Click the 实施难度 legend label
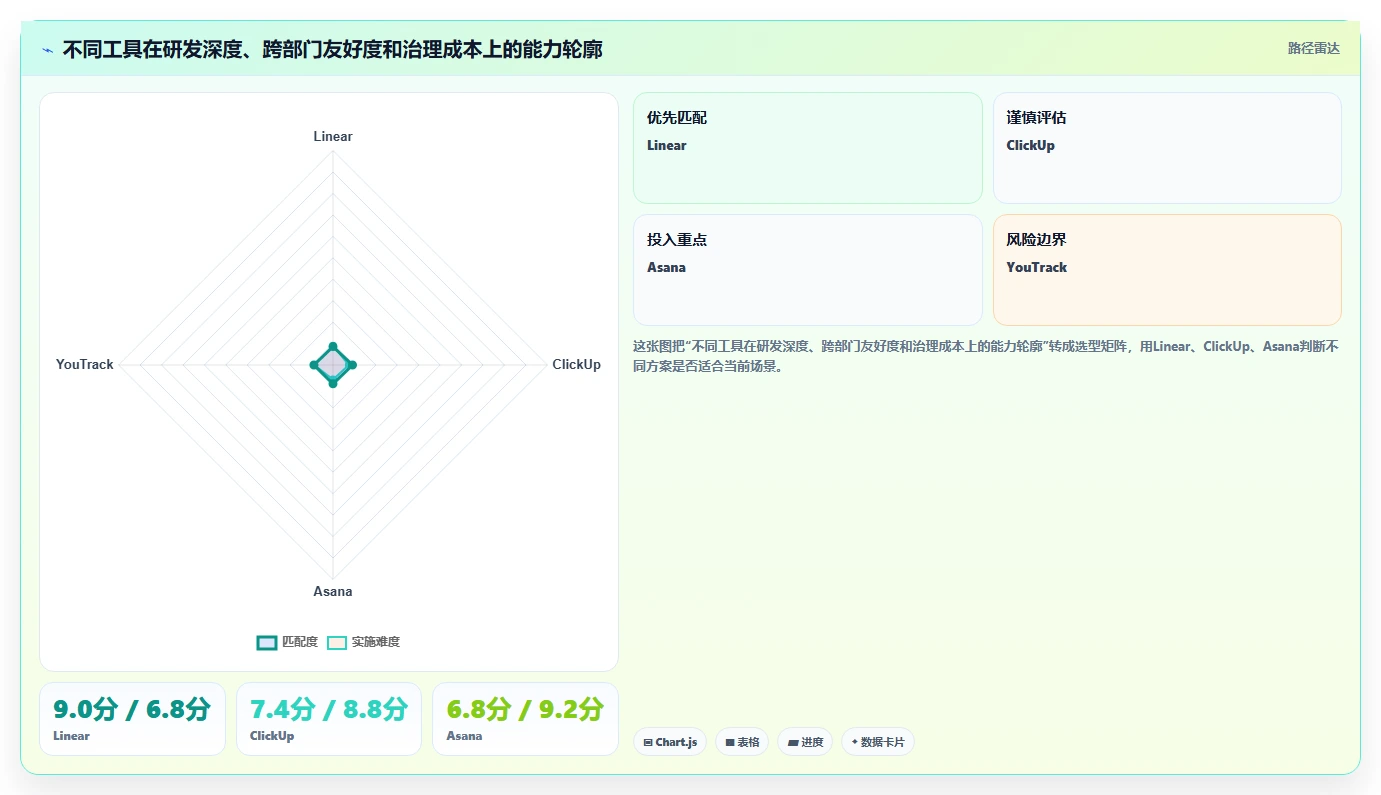 375,642
